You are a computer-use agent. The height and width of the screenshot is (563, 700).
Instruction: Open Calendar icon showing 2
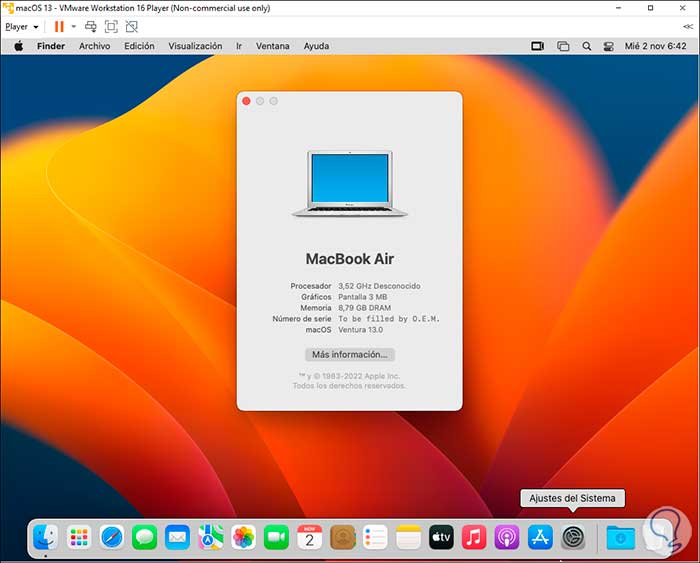click(x=309, y=537)
